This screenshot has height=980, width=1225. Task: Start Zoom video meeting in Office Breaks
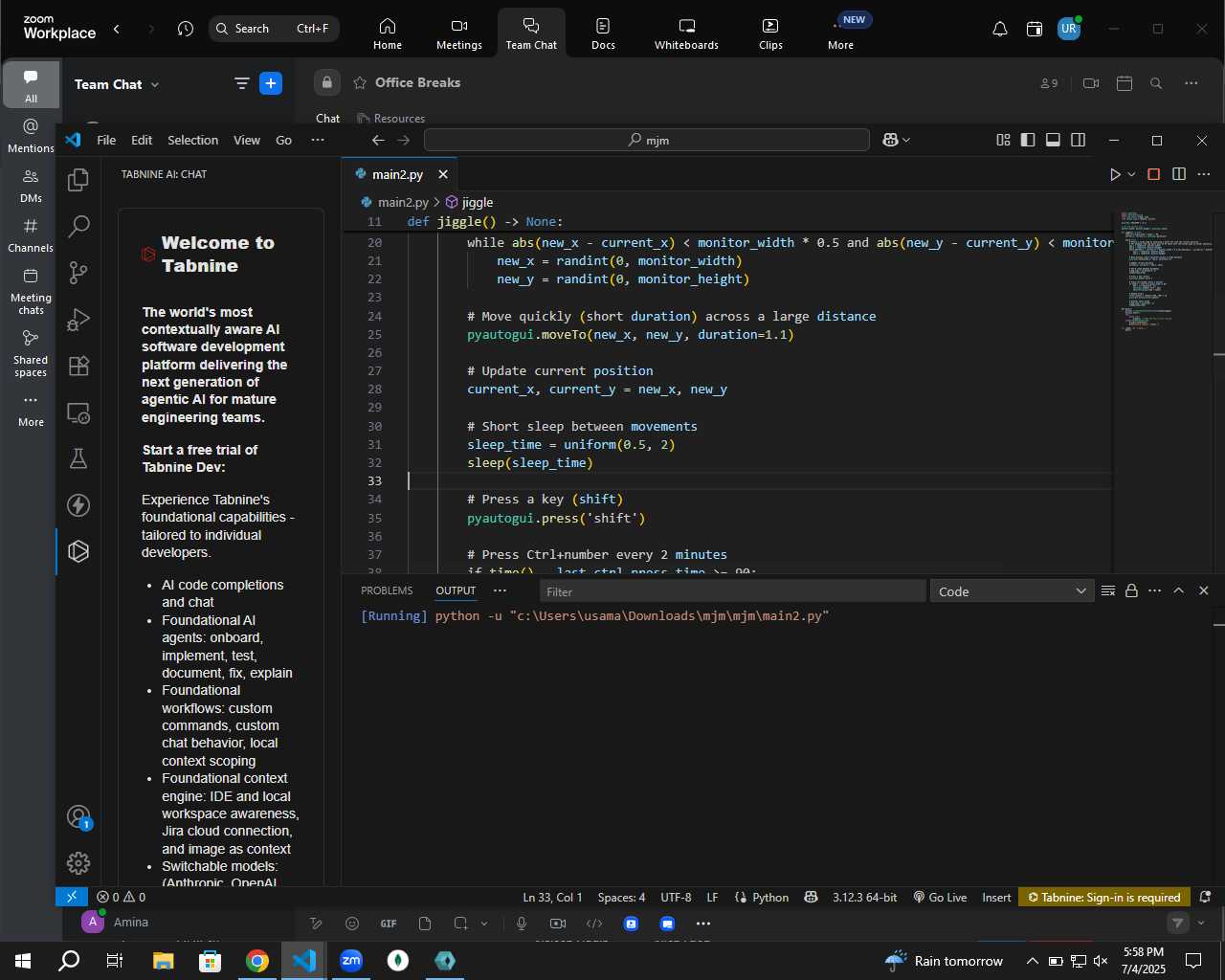(x=1091, y=83)
